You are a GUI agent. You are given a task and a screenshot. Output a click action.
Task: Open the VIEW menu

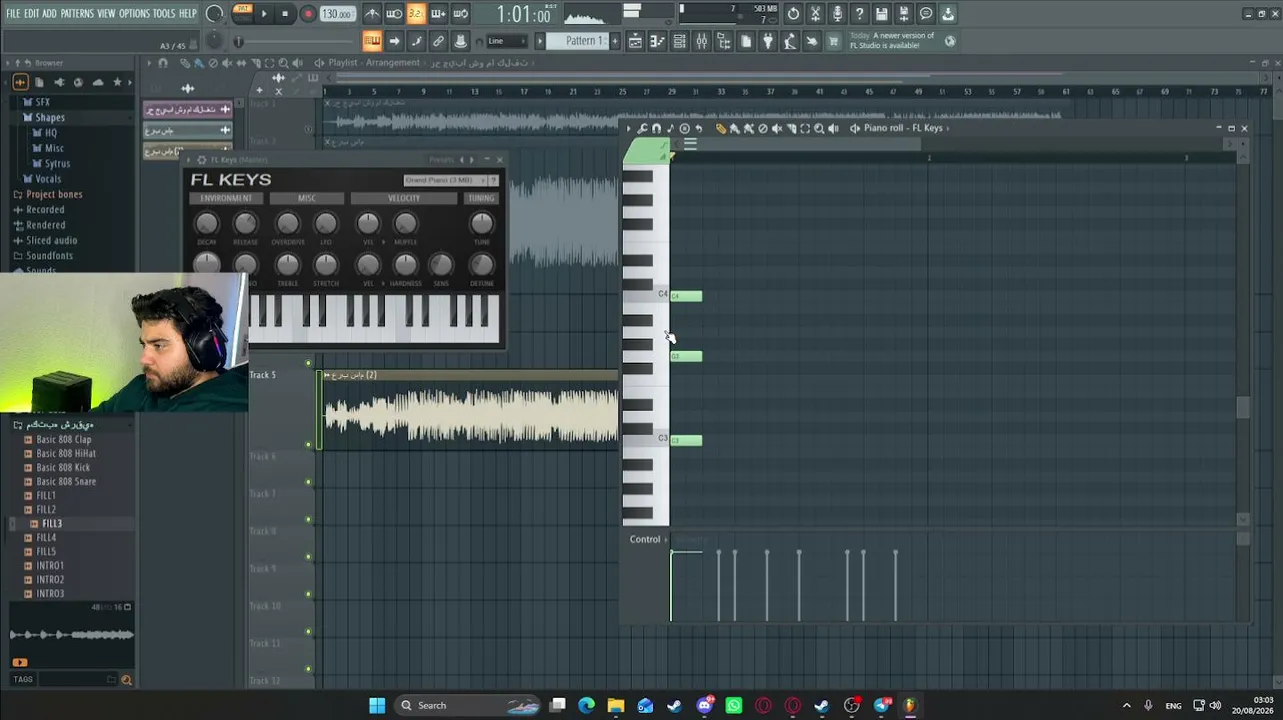point(106,14)
